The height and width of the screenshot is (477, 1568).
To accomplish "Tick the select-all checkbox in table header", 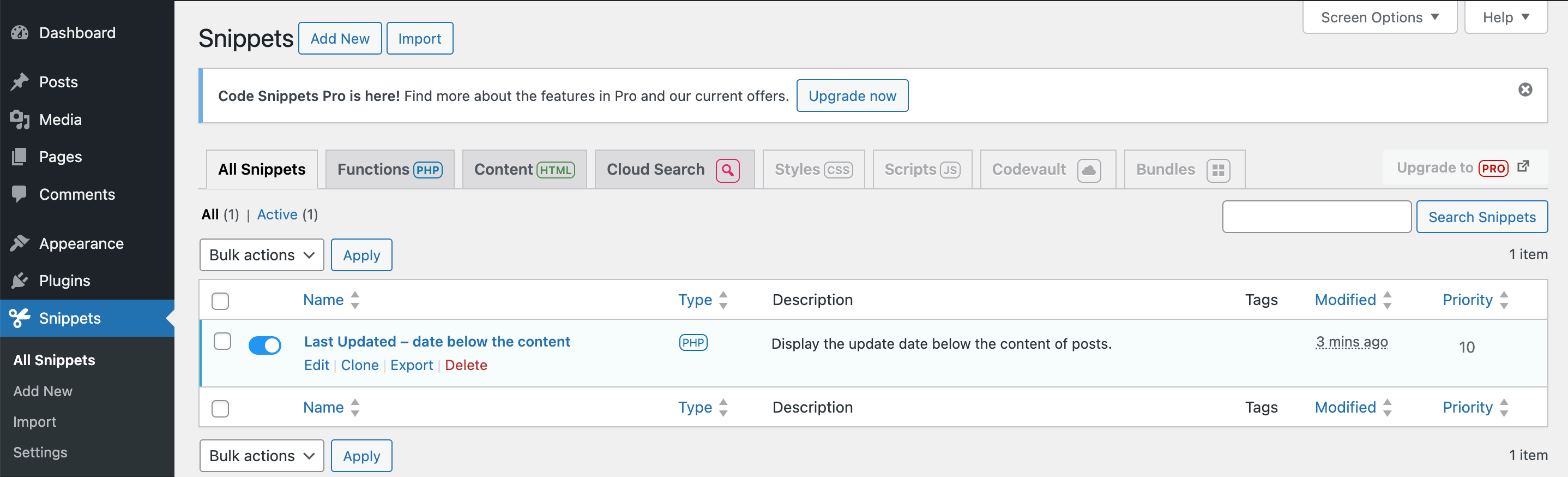I will 220,301.
